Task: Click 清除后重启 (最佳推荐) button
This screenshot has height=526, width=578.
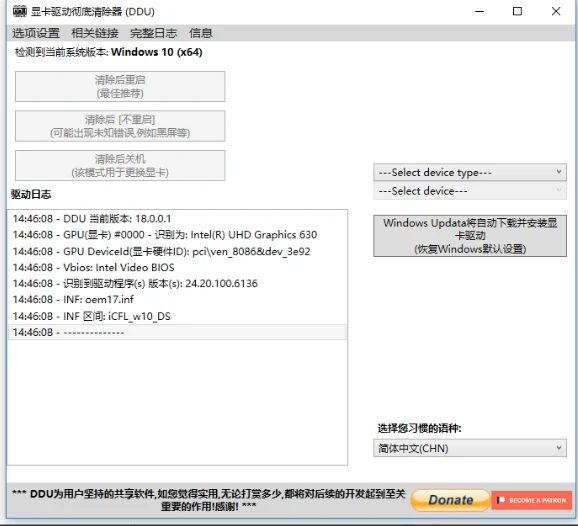Action: 120,87
